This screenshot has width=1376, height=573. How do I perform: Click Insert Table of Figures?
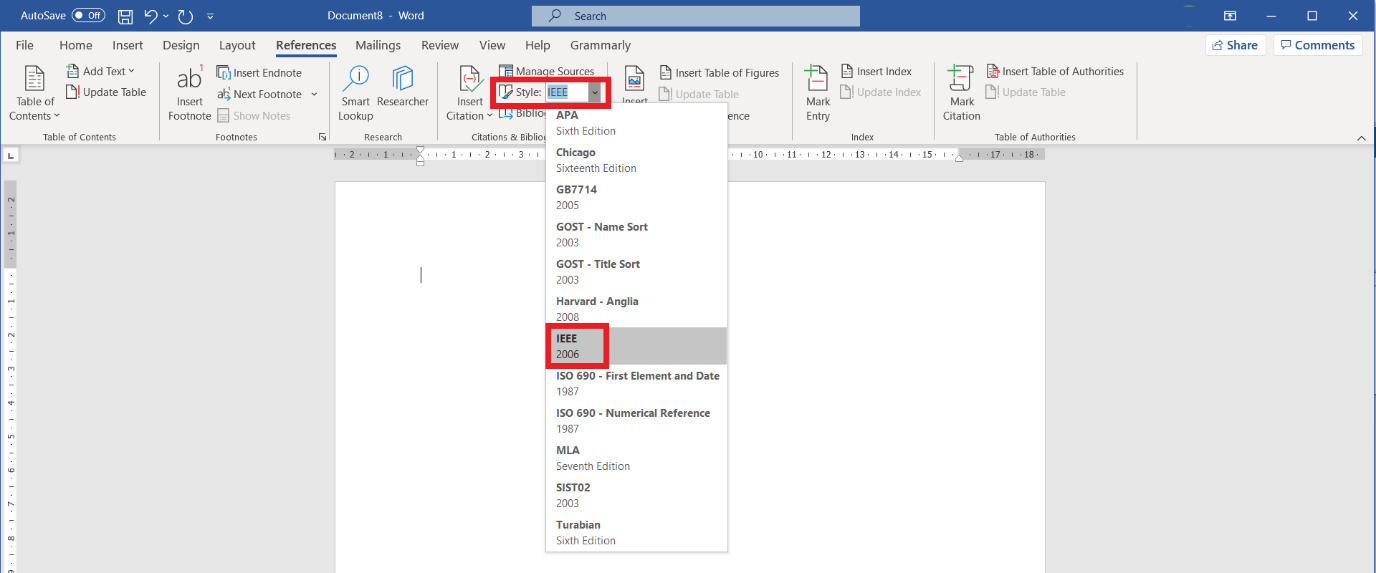pyautogui.click(x=719, y=73)
